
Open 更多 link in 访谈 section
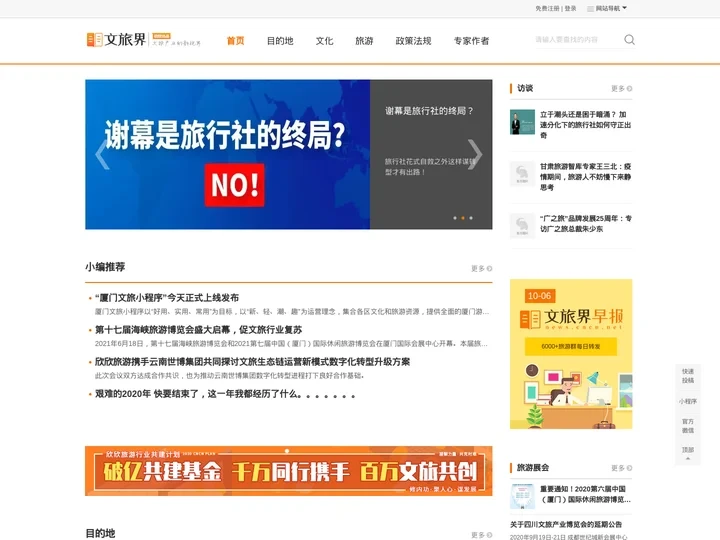pyautogui.click(x=621, y=89)
